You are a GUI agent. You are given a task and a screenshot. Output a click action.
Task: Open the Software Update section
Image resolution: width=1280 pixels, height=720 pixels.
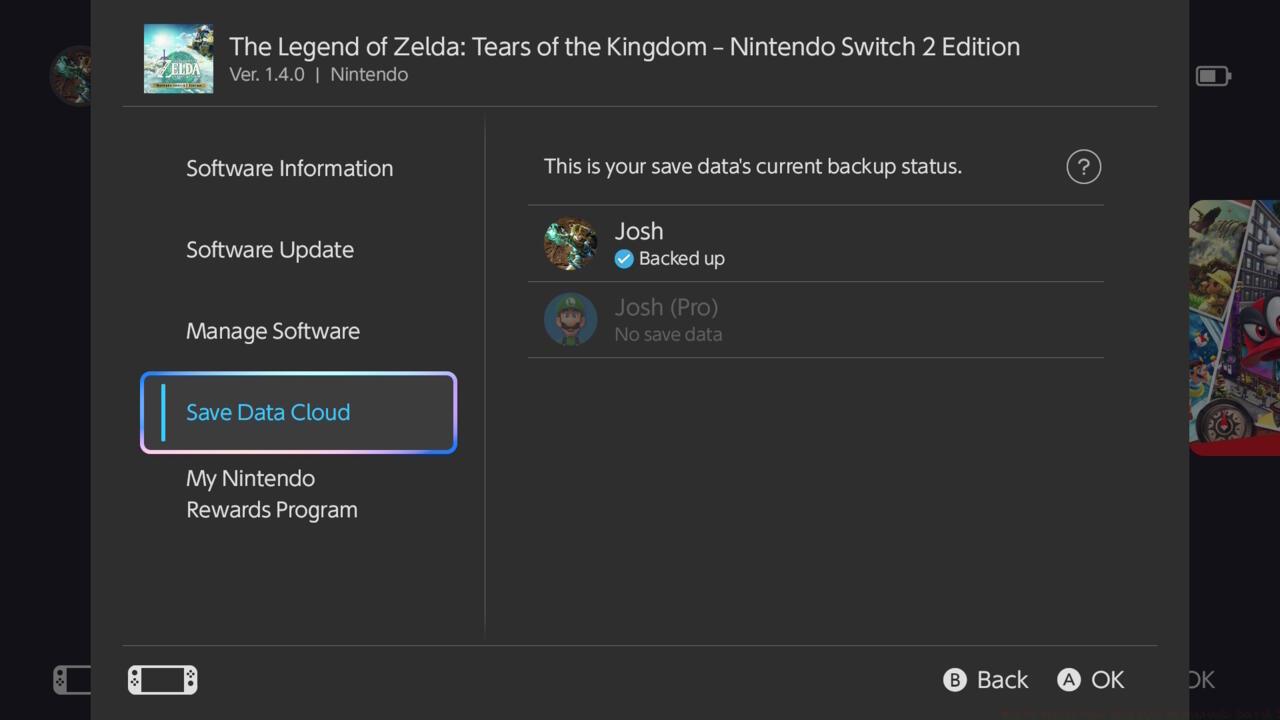(270, 250)
